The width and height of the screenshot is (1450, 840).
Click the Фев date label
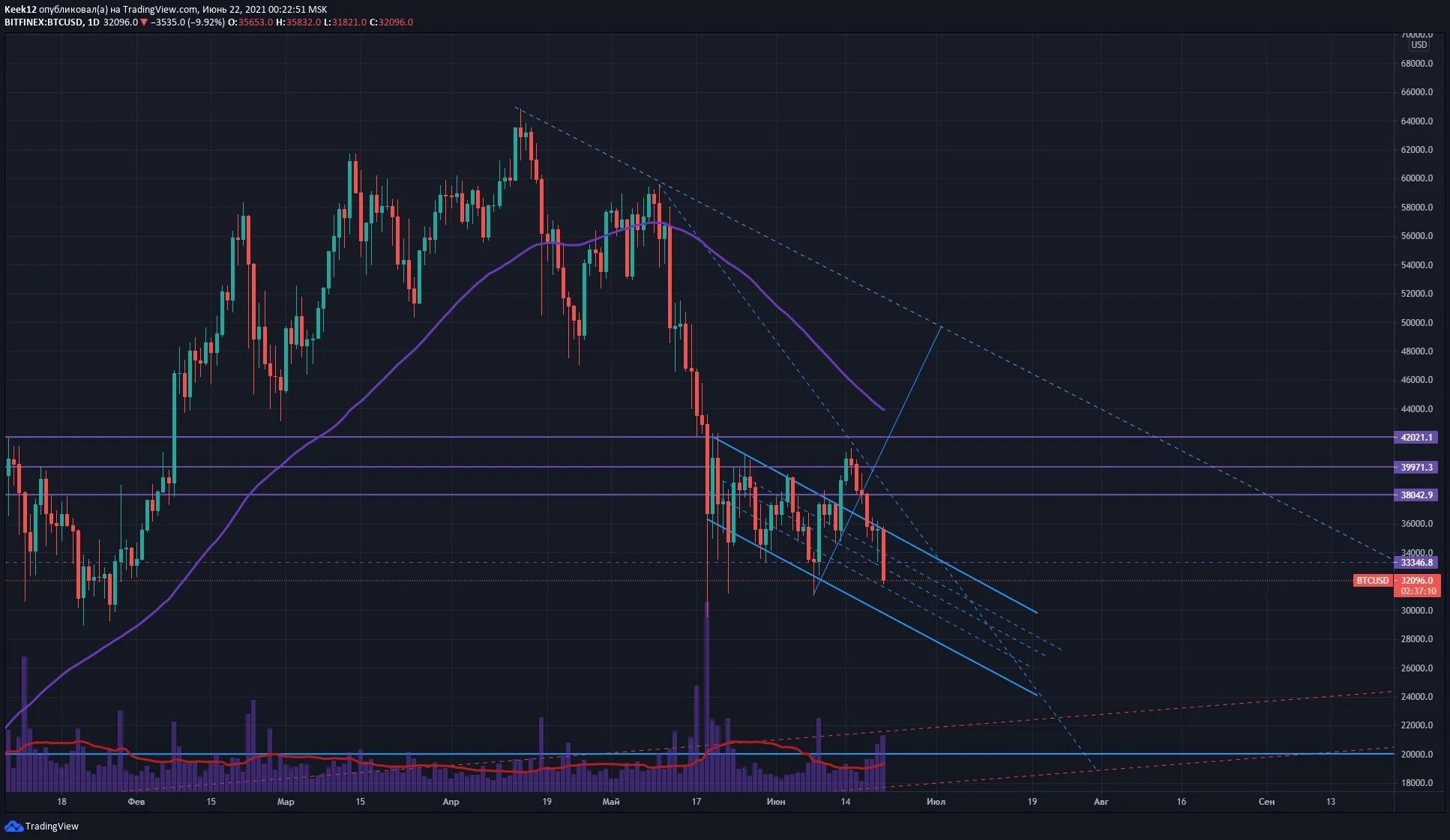136,802
